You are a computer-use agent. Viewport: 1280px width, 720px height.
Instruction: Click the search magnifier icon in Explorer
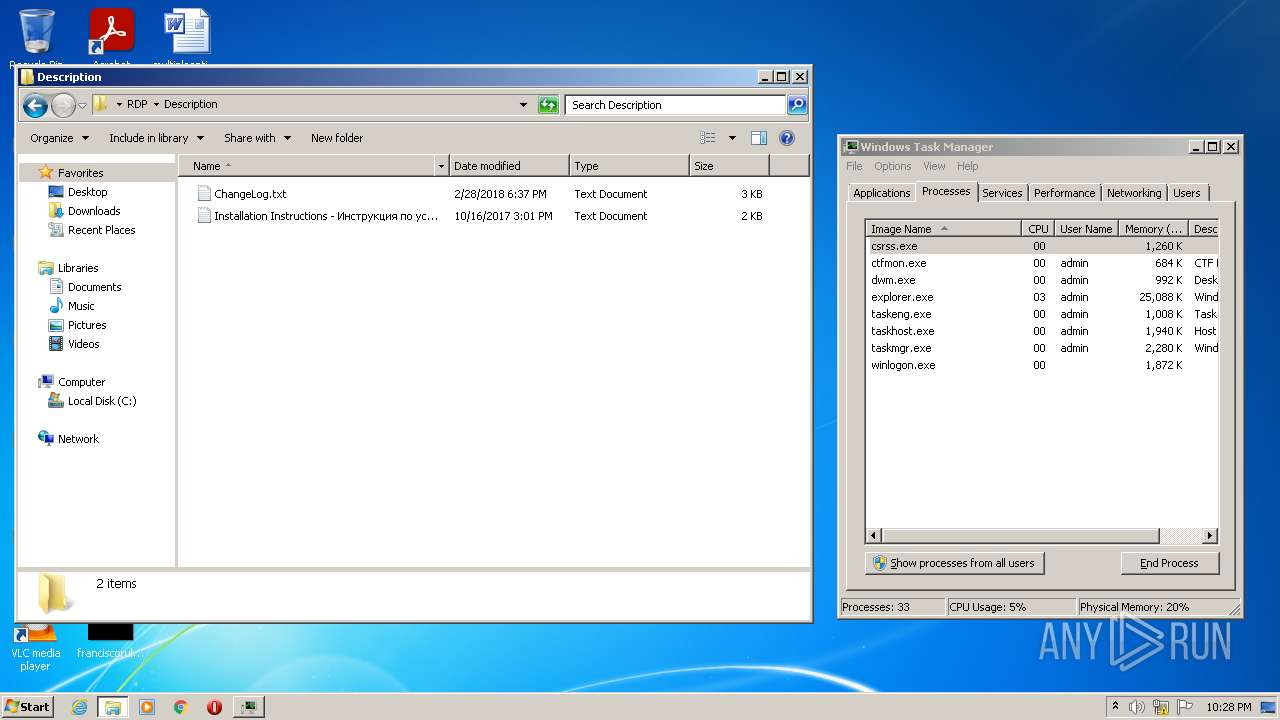797,104
